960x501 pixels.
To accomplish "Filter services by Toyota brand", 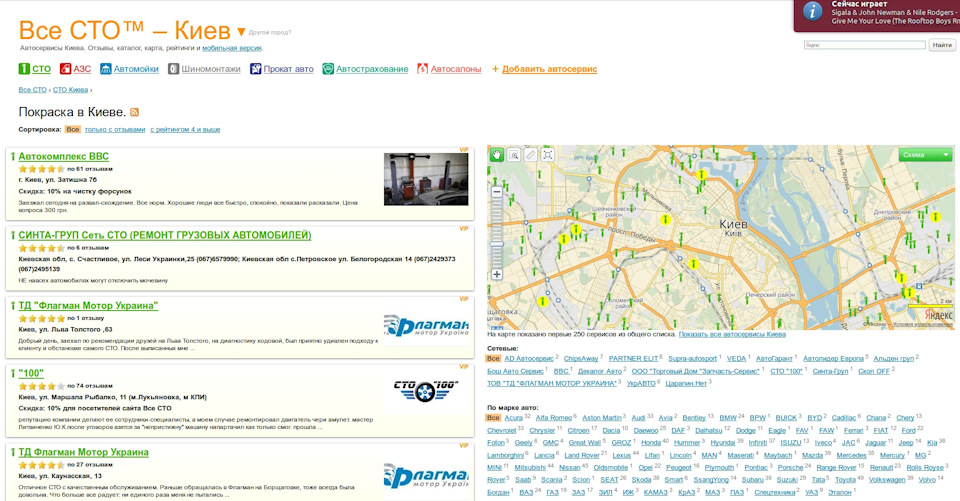I will (845, 480).
